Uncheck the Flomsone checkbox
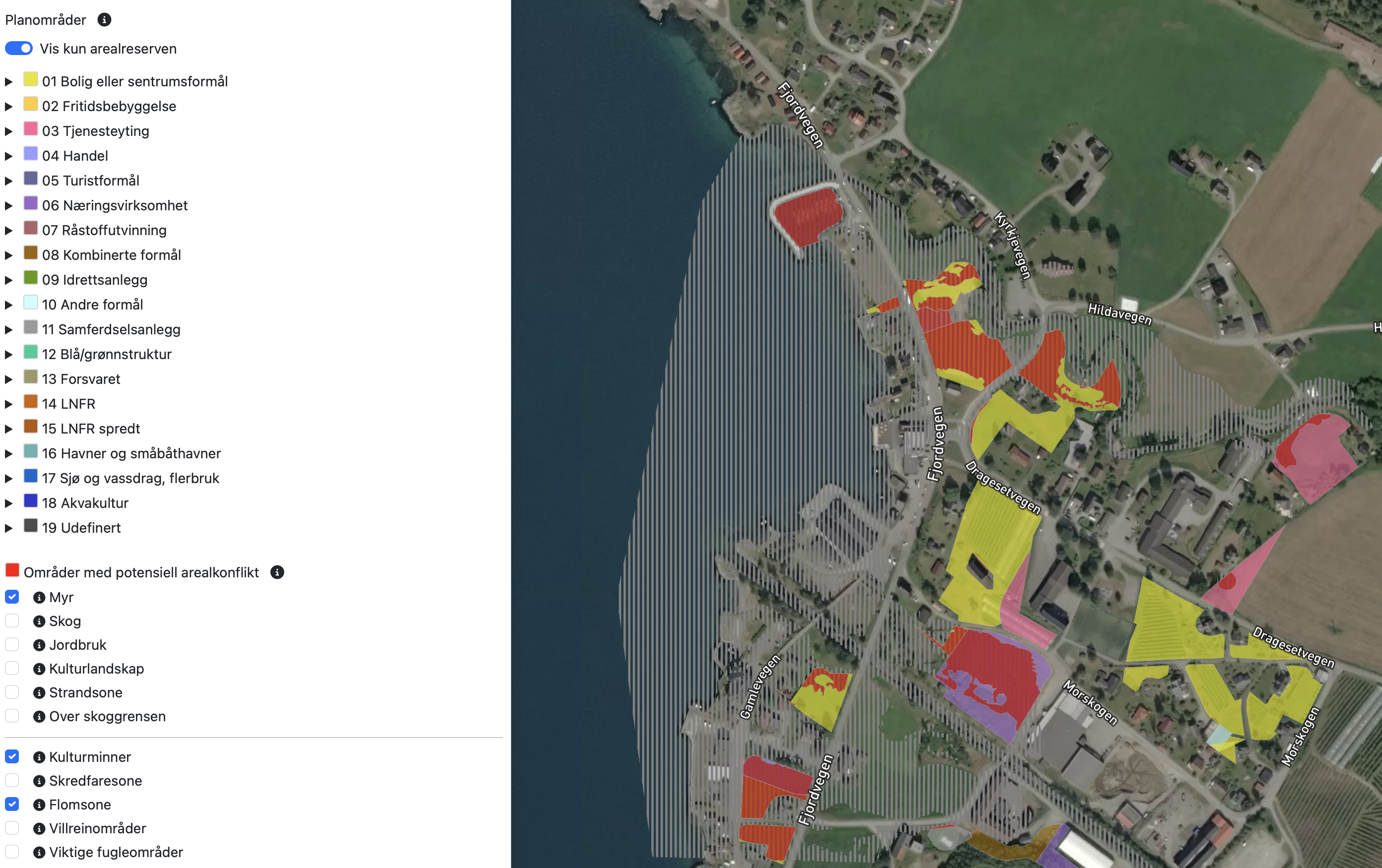 point(12,805)
